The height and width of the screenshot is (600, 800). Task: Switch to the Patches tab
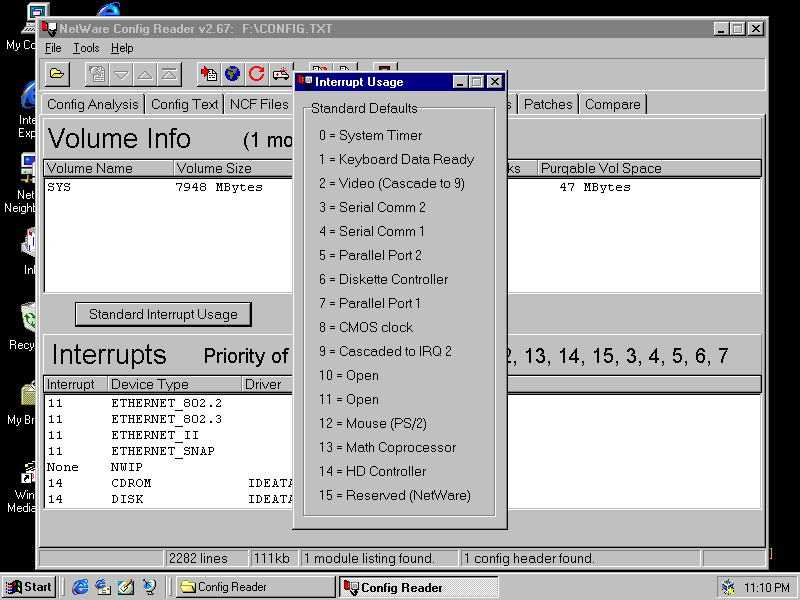point(548,104)
